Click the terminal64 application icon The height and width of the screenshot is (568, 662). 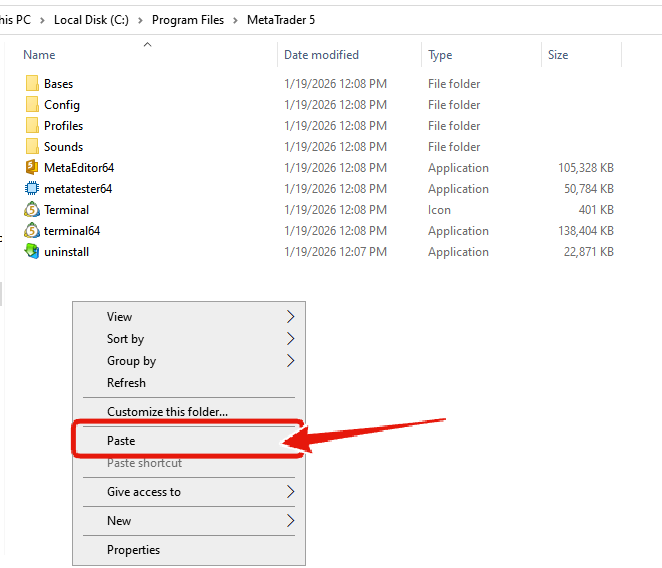[x=32, y=231]
